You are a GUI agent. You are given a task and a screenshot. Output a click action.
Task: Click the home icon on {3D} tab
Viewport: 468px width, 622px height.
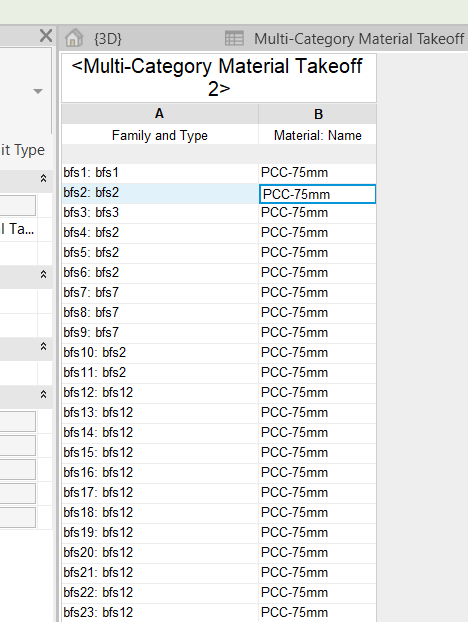(74, 38)
